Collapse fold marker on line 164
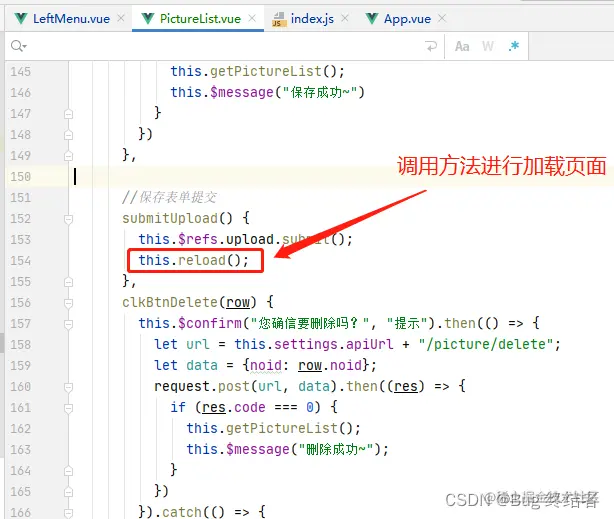Image resolution: width=614 pixels, height=519 pixels. coord(69,471)
